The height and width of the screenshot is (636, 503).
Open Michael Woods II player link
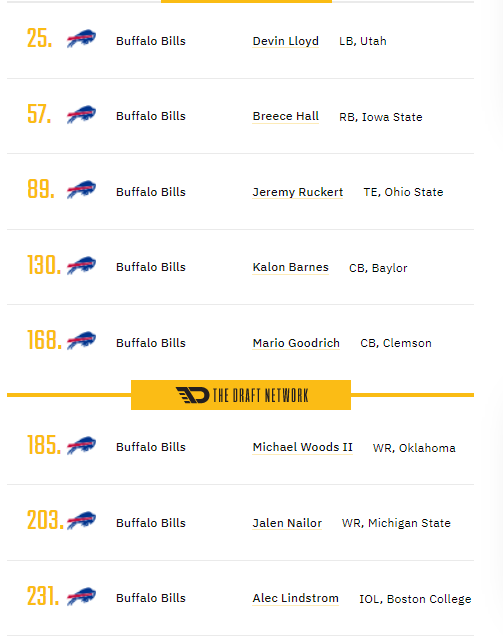tap(303, 447)
